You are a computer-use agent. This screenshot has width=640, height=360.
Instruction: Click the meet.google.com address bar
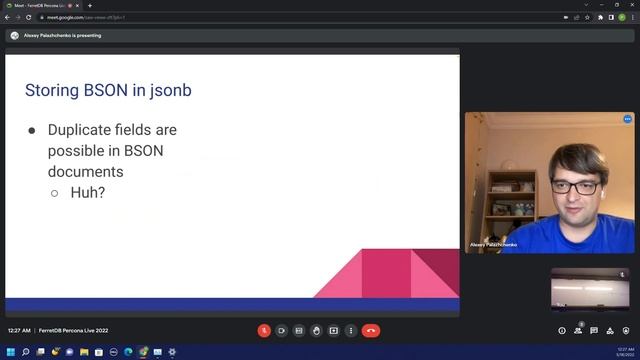pos(300,18)
